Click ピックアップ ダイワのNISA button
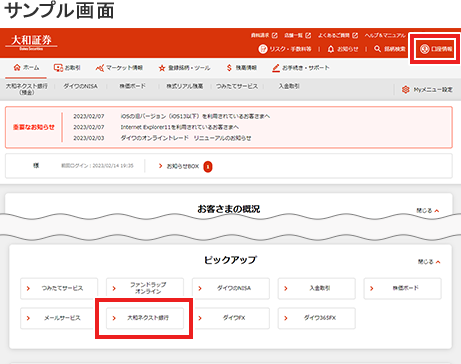 click(x=231, y=288)
